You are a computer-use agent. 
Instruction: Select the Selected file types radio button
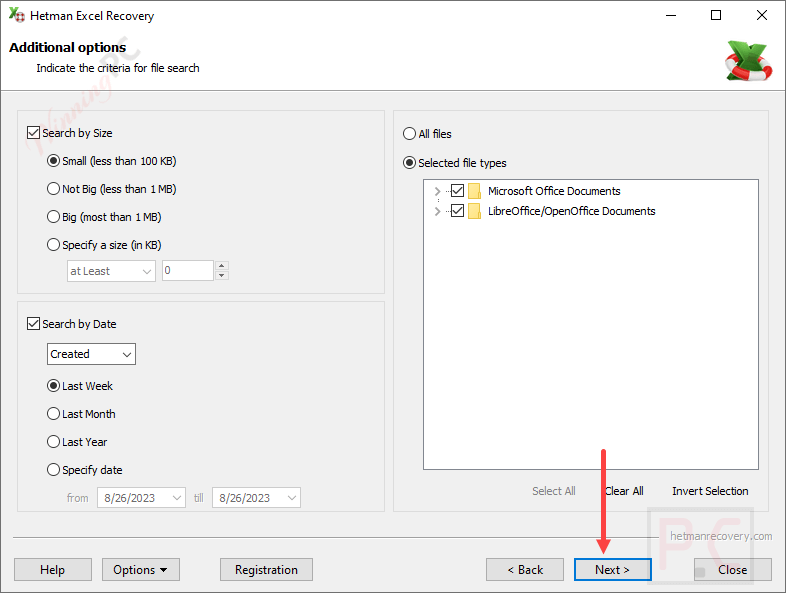[x=410, y=163]
